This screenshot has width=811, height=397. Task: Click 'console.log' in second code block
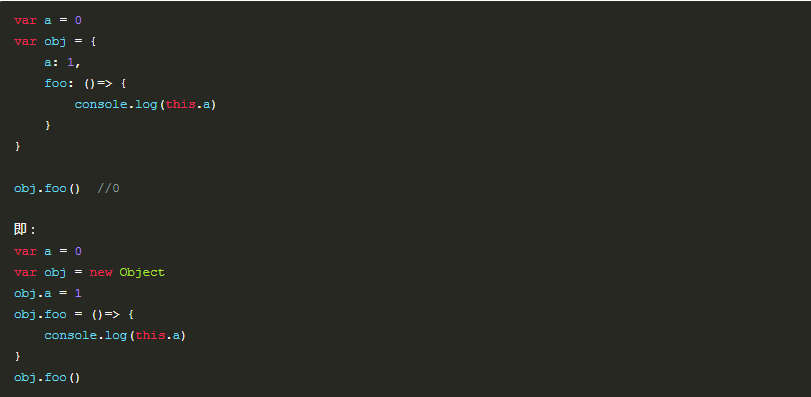click(85, 335)
